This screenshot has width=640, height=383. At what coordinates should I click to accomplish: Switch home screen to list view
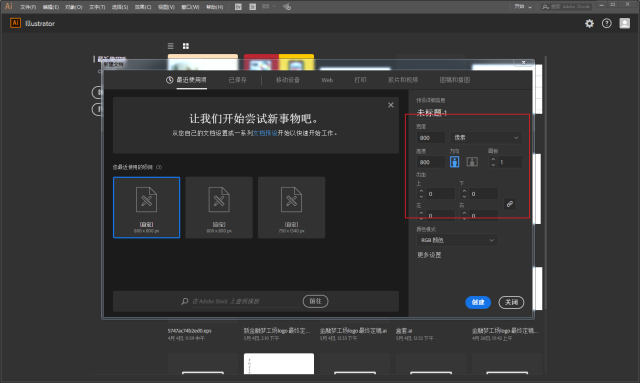click(171, 46)
